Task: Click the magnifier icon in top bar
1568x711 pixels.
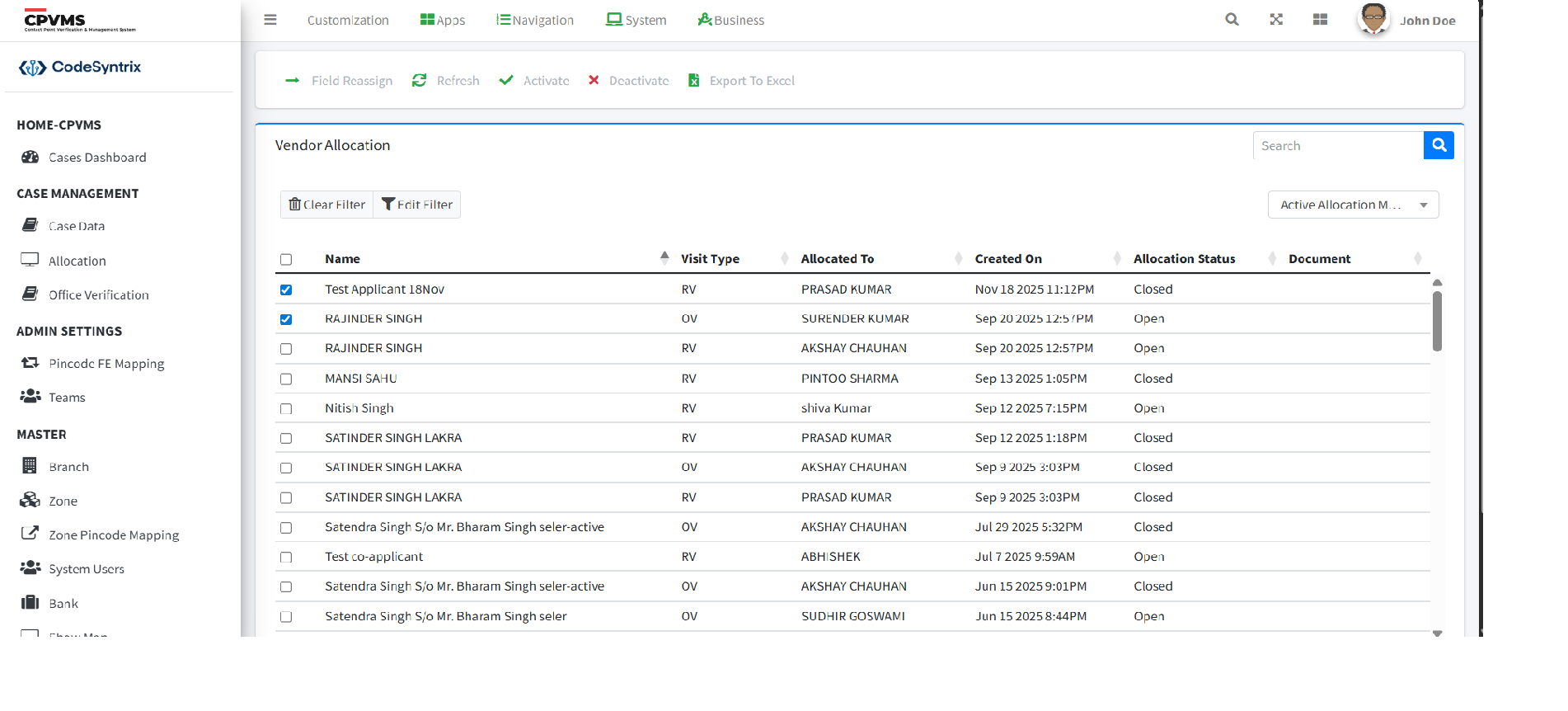Action: click(1232, 20)
